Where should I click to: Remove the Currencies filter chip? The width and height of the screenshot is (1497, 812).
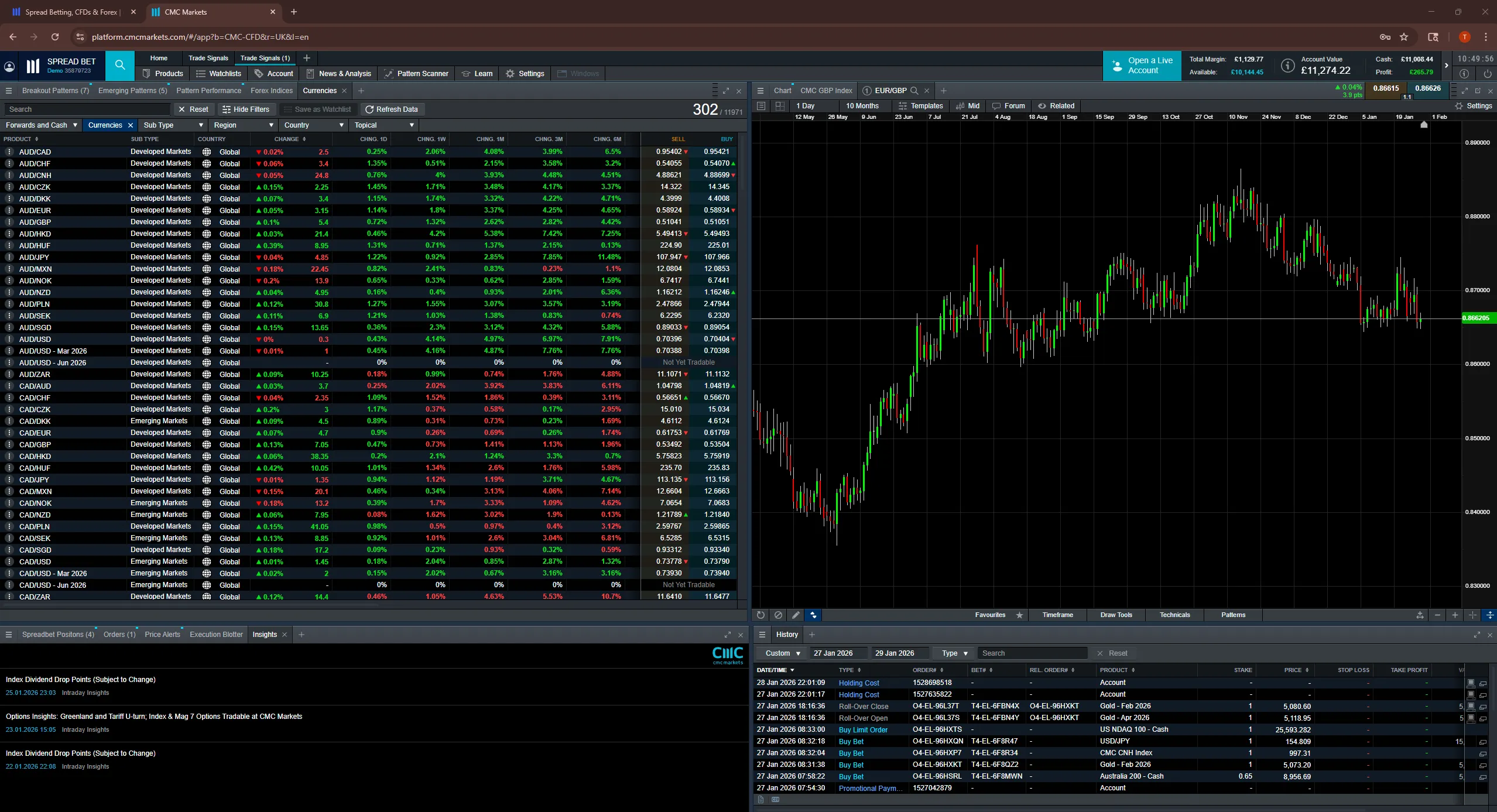131,125
